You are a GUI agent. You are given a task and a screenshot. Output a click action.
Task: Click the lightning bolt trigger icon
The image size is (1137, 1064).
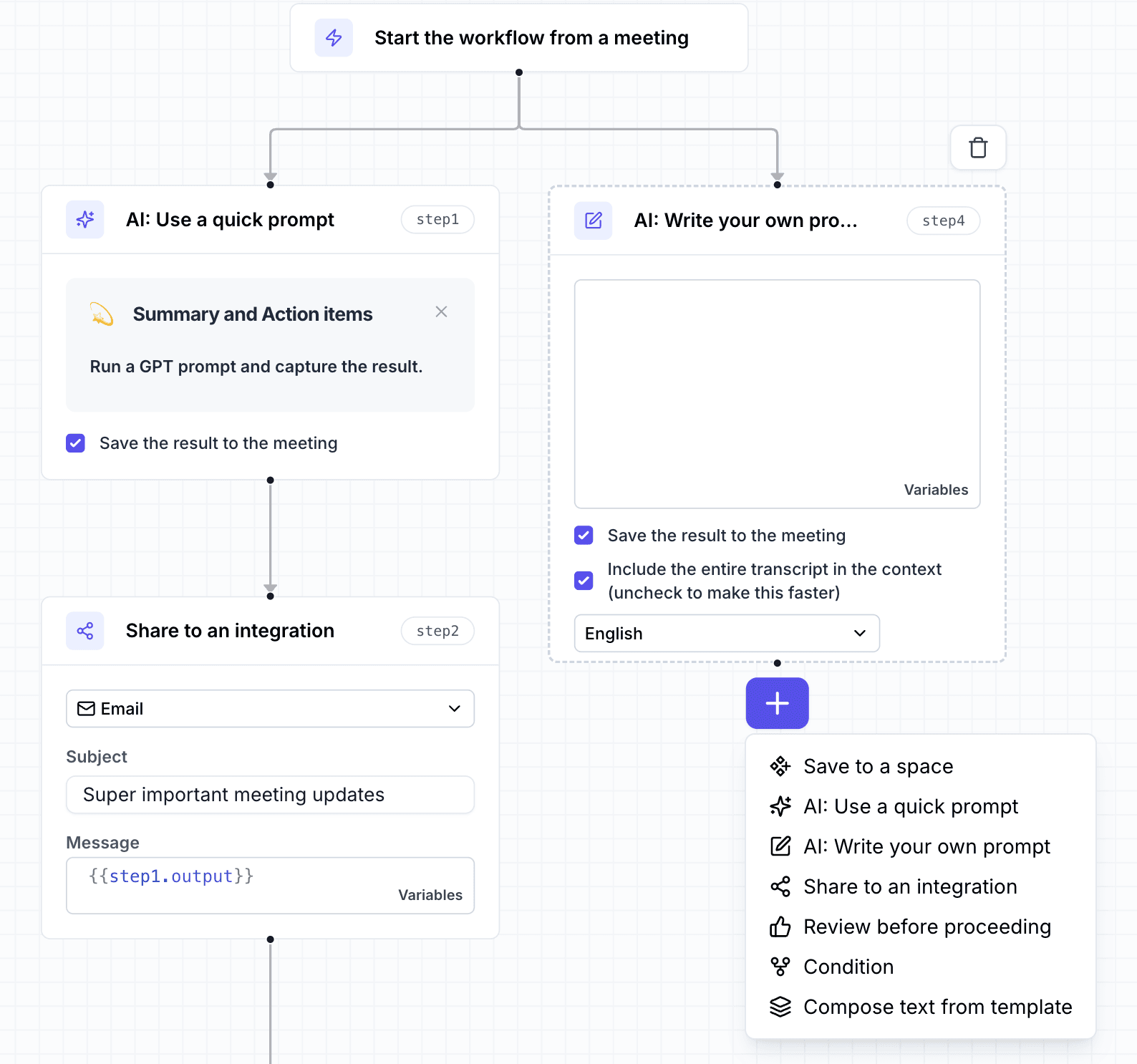(334, 38)
